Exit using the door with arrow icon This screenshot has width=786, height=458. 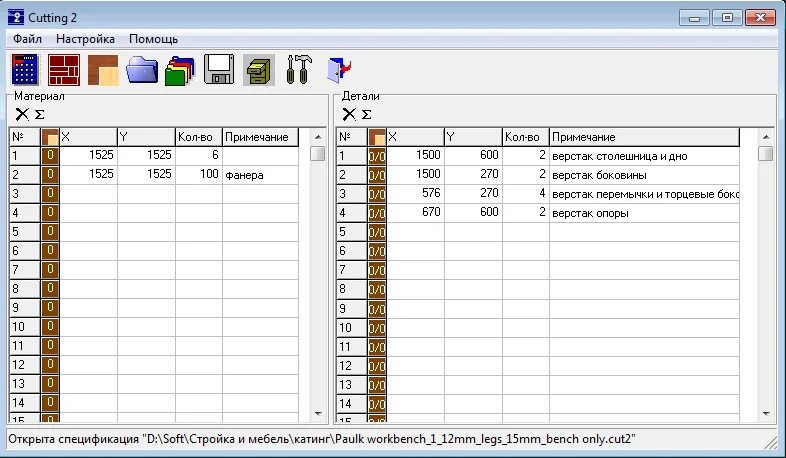(338, 70)
